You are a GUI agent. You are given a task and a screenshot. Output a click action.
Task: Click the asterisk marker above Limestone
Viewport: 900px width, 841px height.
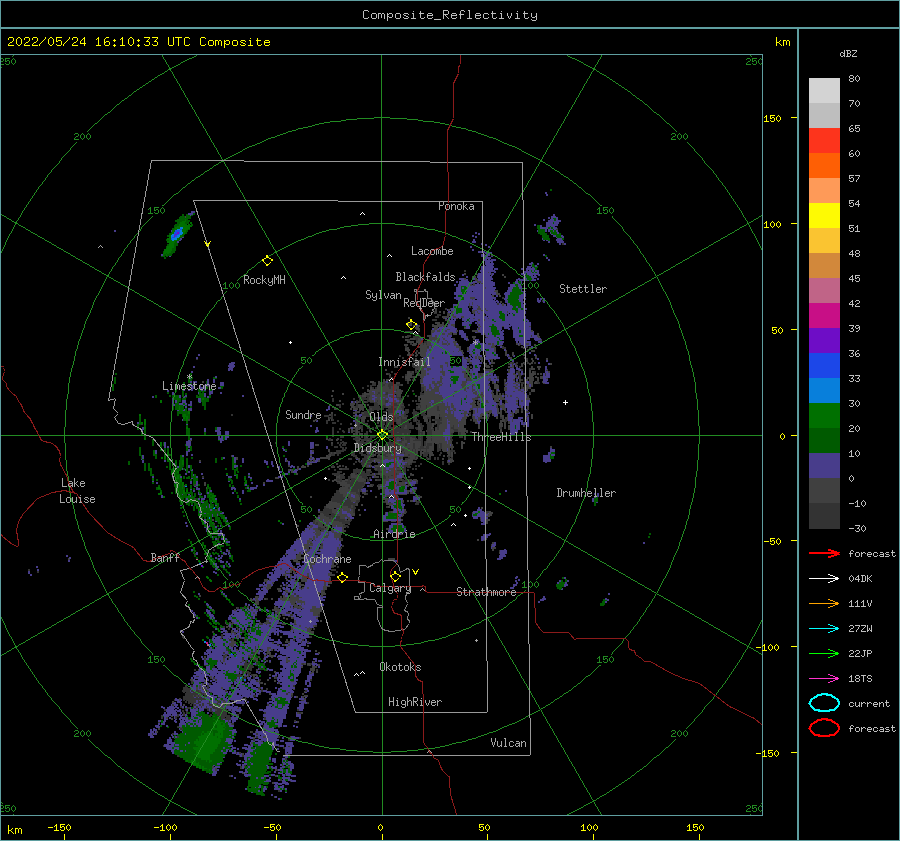pos(189,377)
